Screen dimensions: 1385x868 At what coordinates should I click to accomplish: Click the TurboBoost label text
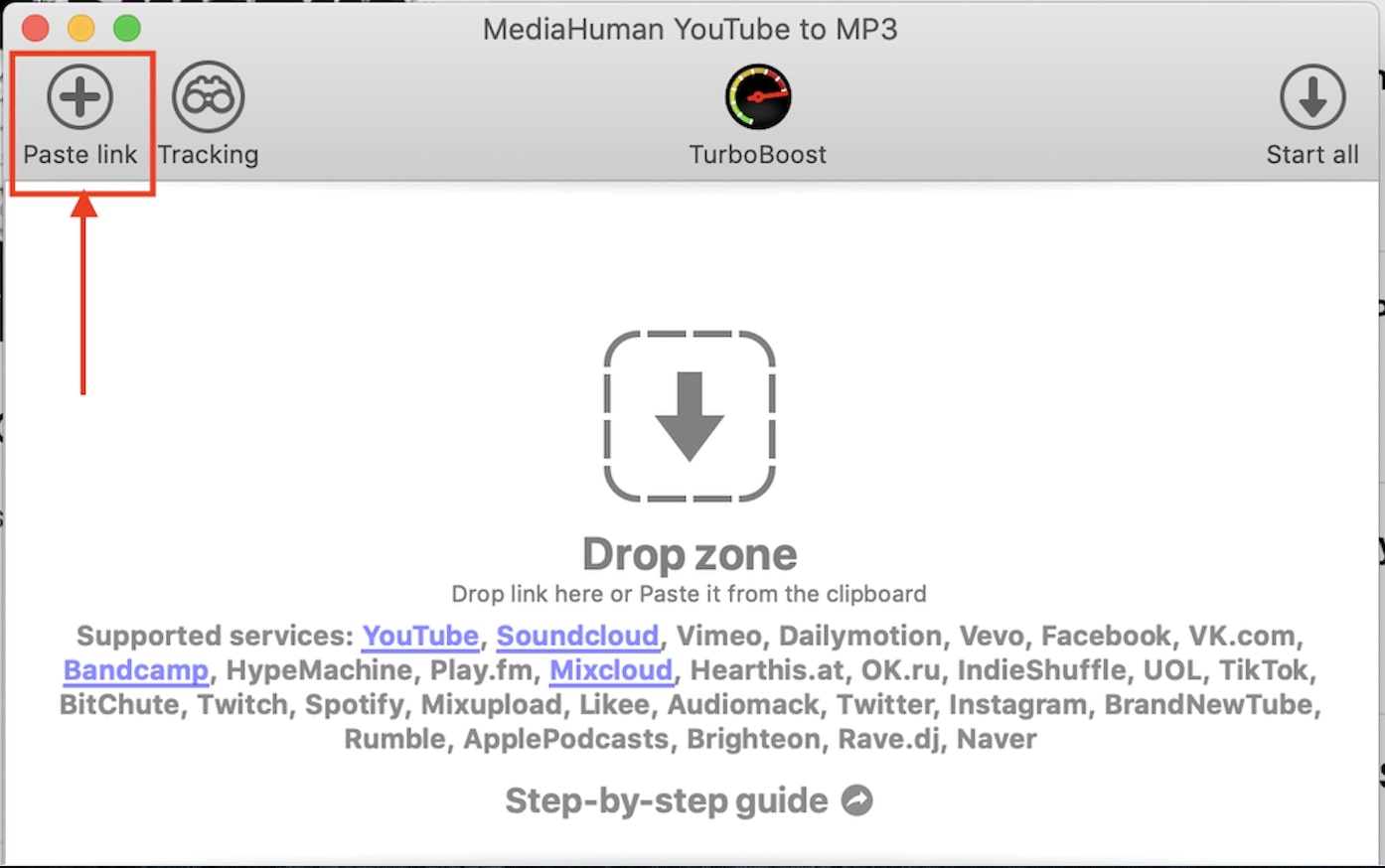click(758, 155)
